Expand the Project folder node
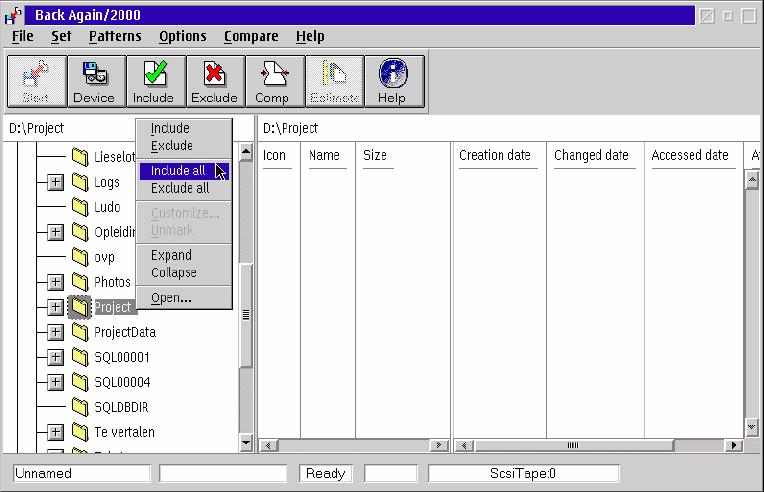Viewport: 764px width, 492px height. (x=56, y=307)
